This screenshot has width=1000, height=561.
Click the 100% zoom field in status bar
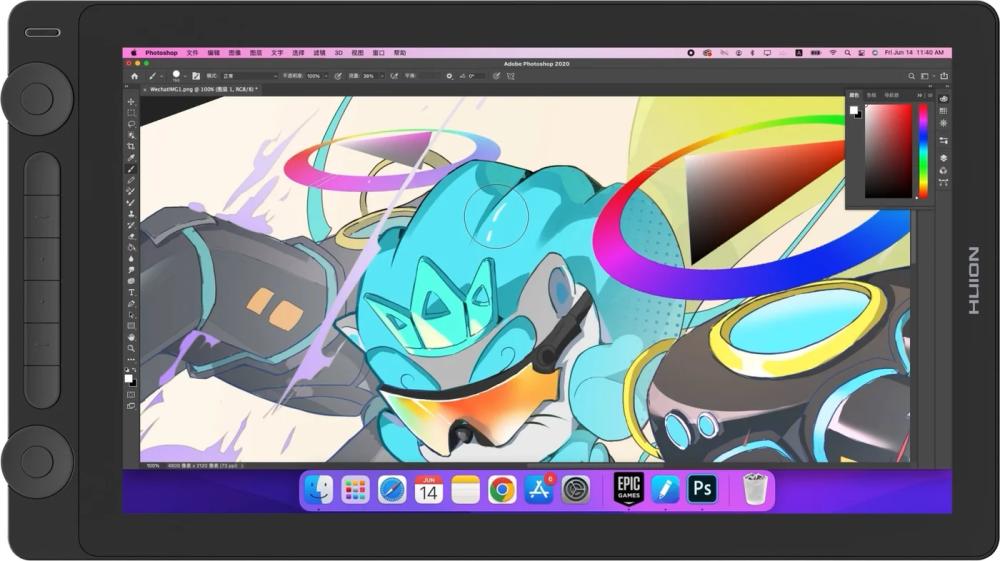(x=153, y=466)
